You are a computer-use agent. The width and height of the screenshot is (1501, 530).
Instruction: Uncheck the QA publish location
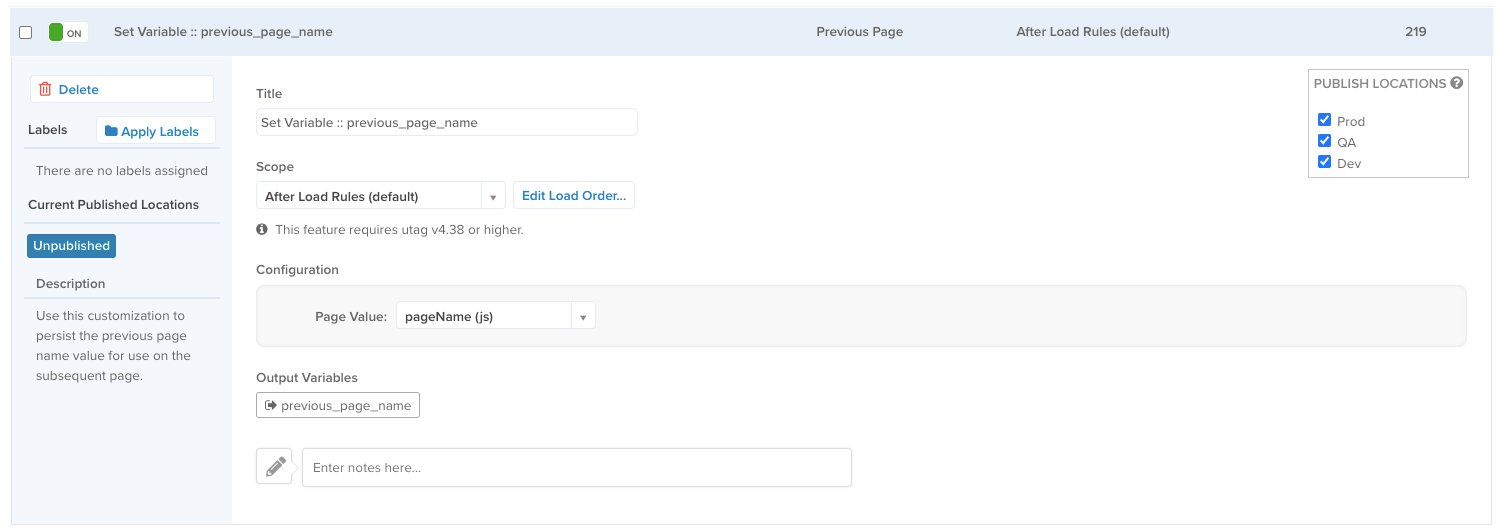pyautogui.click(x=1325, y=141)
